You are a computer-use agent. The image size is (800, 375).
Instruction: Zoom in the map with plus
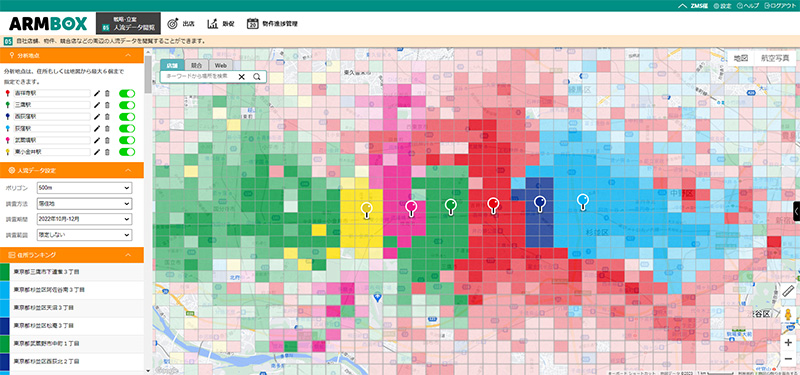pos(788,343)
